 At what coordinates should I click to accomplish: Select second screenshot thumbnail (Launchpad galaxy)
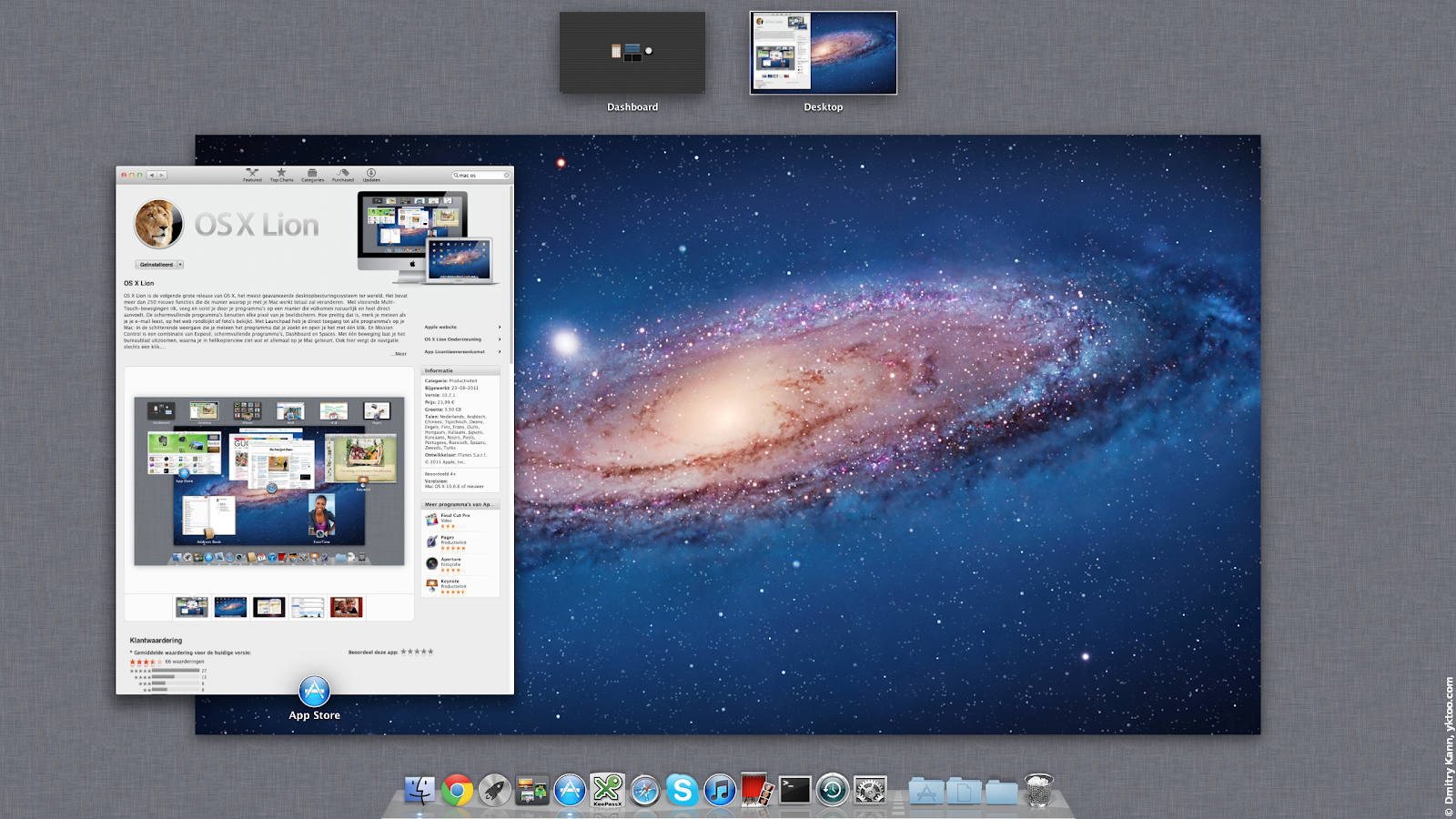(230, 607)
